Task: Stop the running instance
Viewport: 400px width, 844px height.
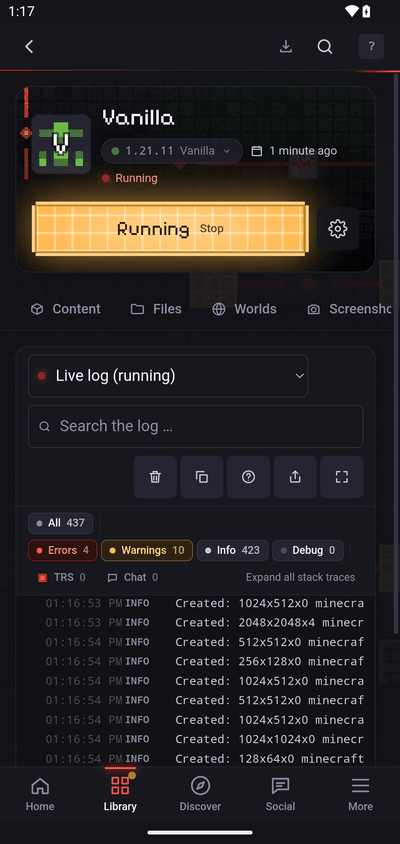Action: tap(170, 229)
